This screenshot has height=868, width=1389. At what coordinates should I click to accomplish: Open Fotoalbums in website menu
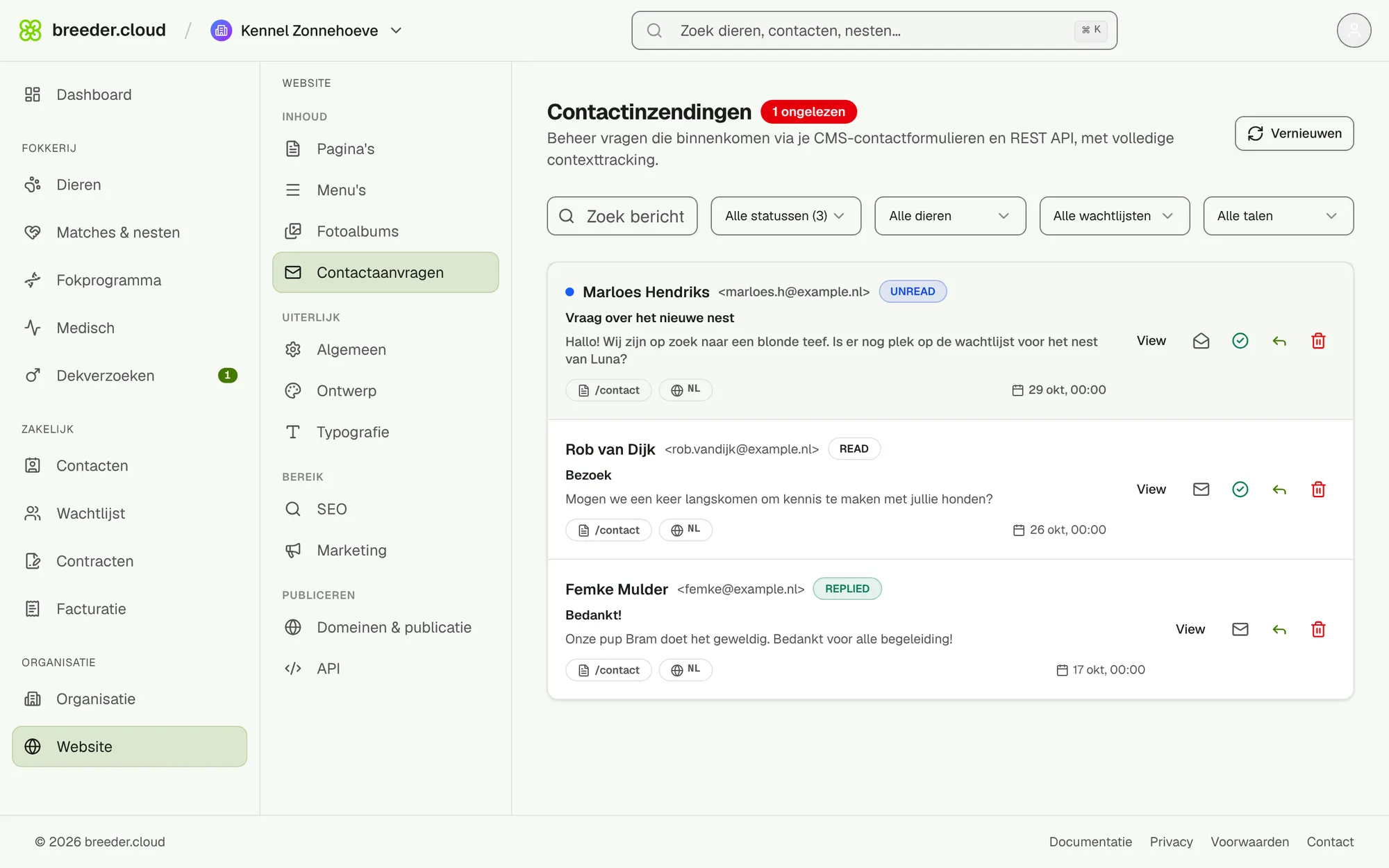[x=385, y=231]
